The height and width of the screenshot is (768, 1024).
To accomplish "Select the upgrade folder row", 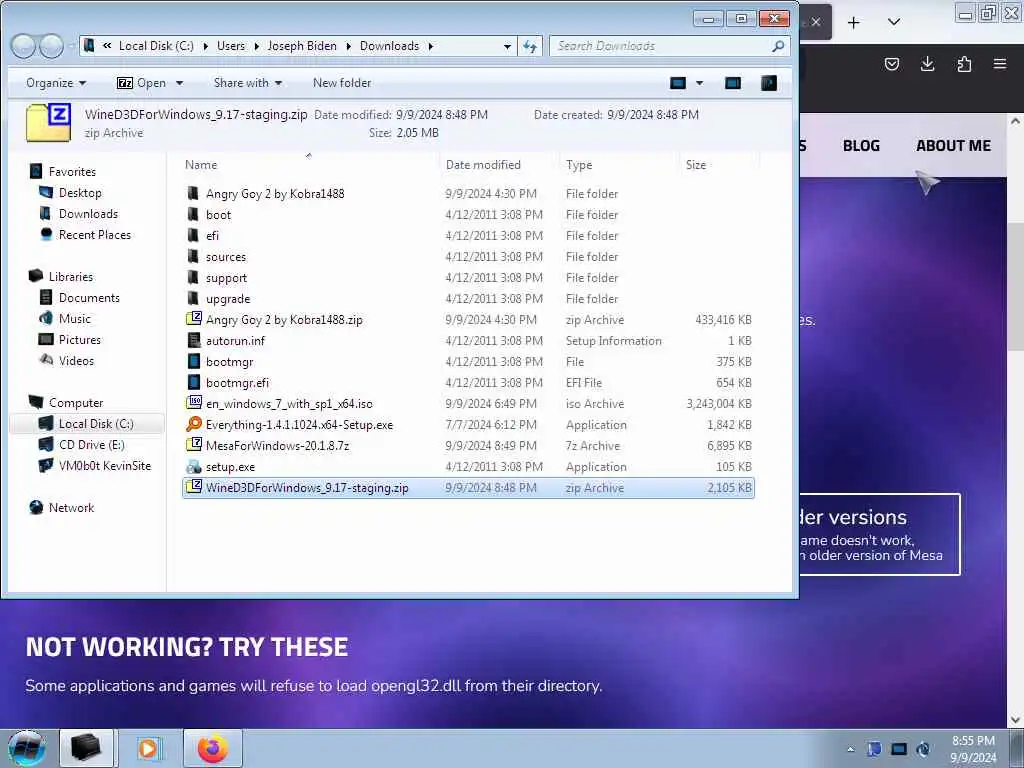I will coord(468,298).
